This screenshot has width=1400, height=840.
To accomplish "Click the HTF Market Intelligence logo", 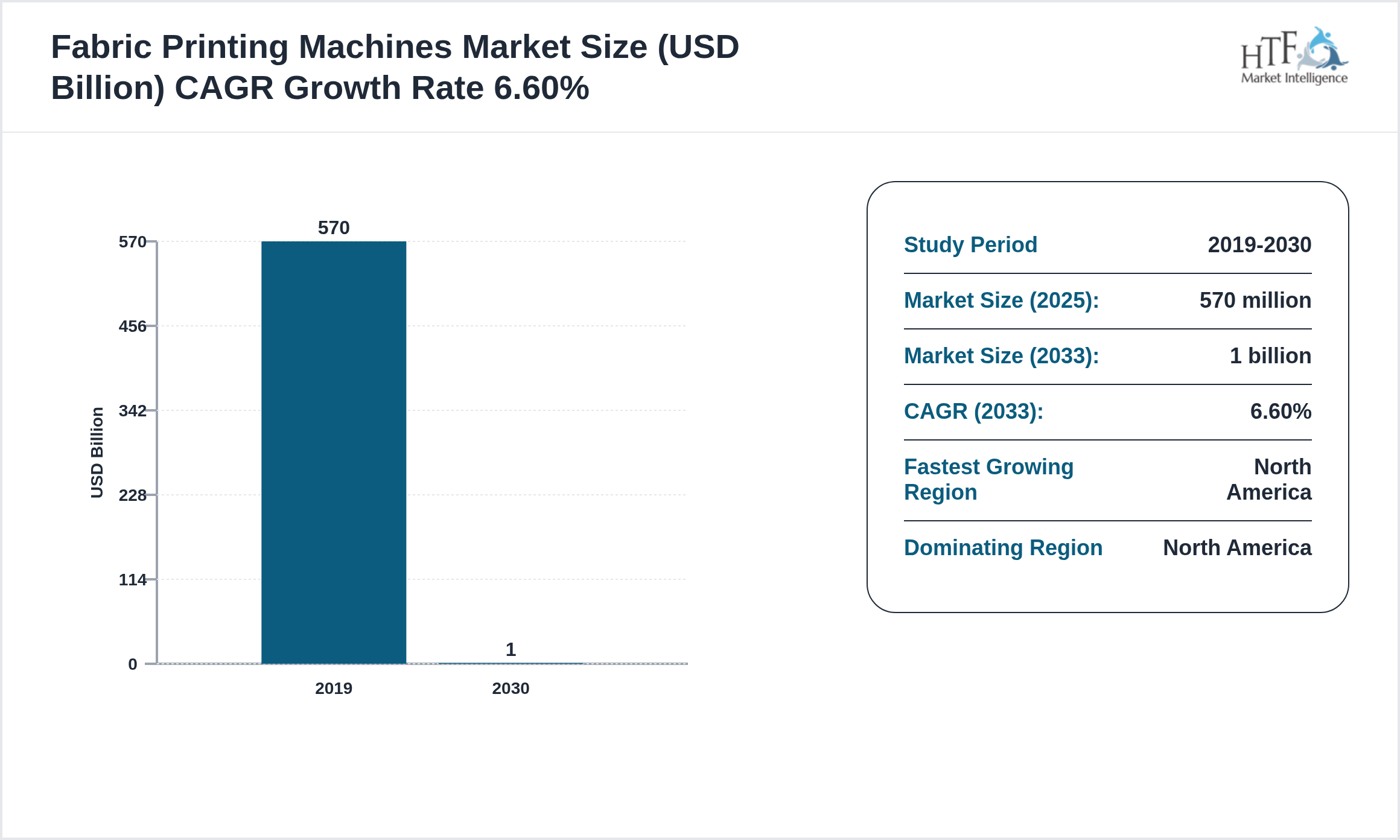I will tap(1294, 56).
